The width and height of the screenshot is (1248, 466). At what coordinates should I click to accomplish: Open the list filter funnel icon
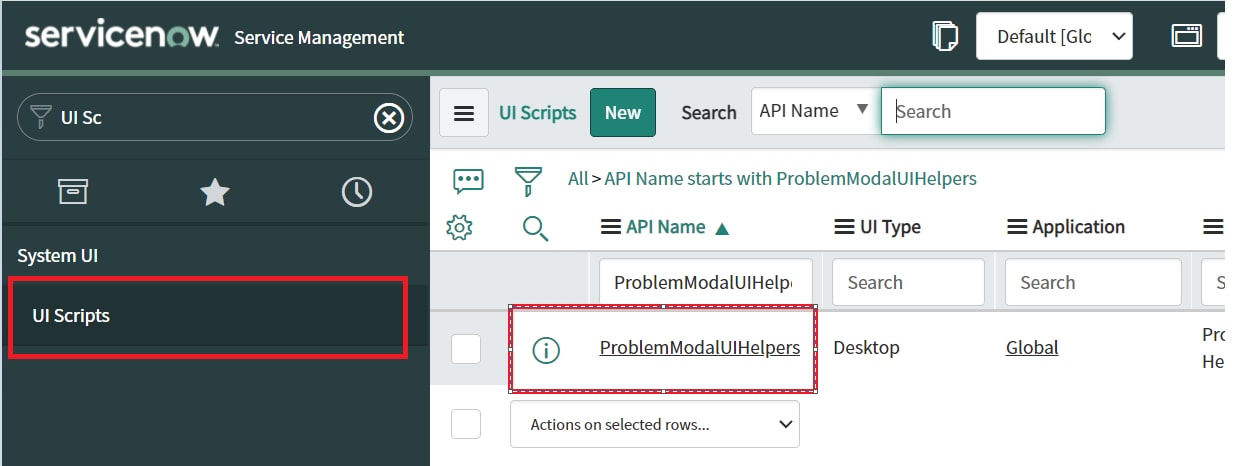(x=527, y=180)
